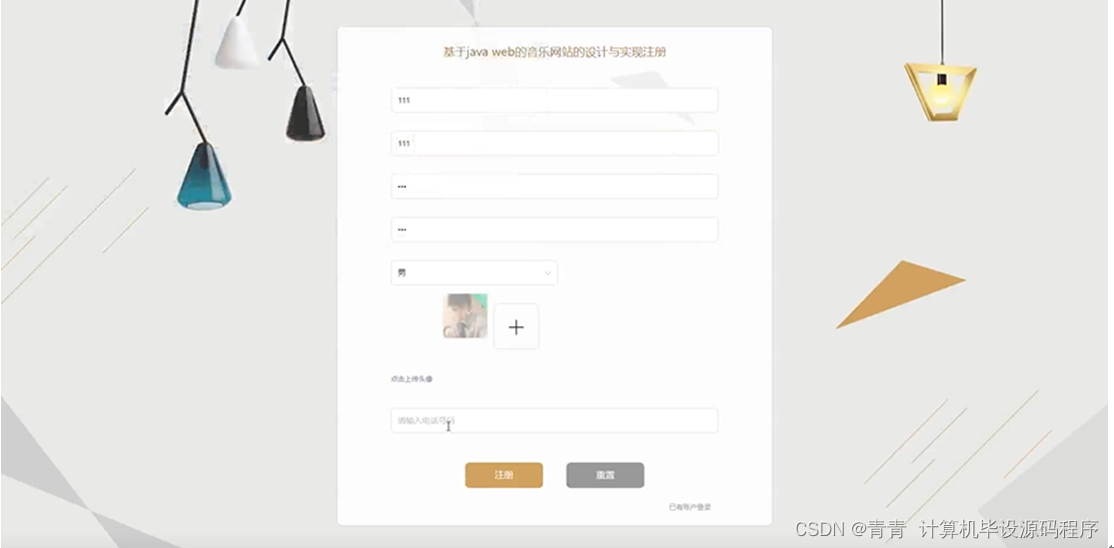Select the first masked password field

[x=554, y=187]
